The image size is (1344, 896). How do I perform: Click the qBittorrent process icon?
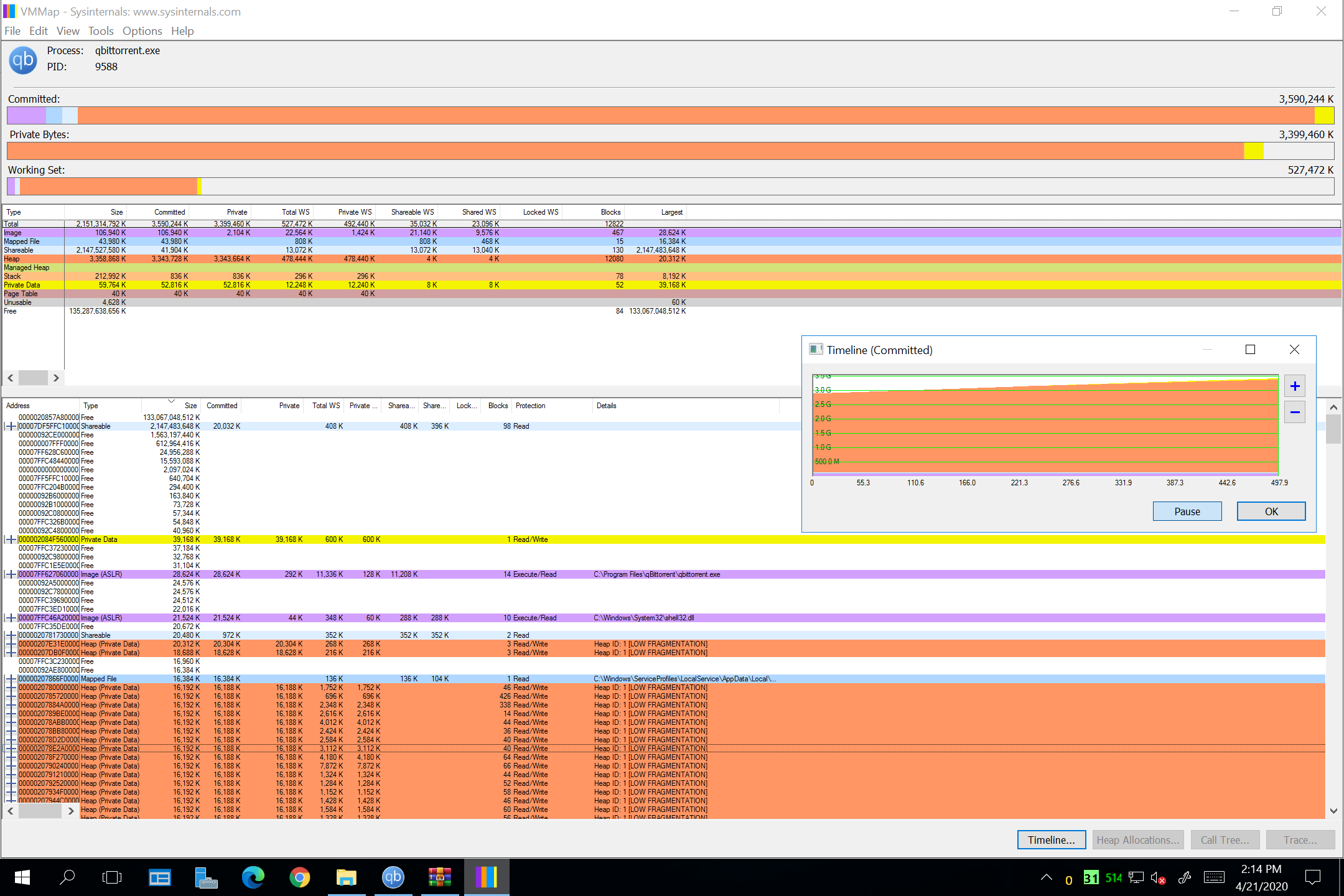click(23, 60)
